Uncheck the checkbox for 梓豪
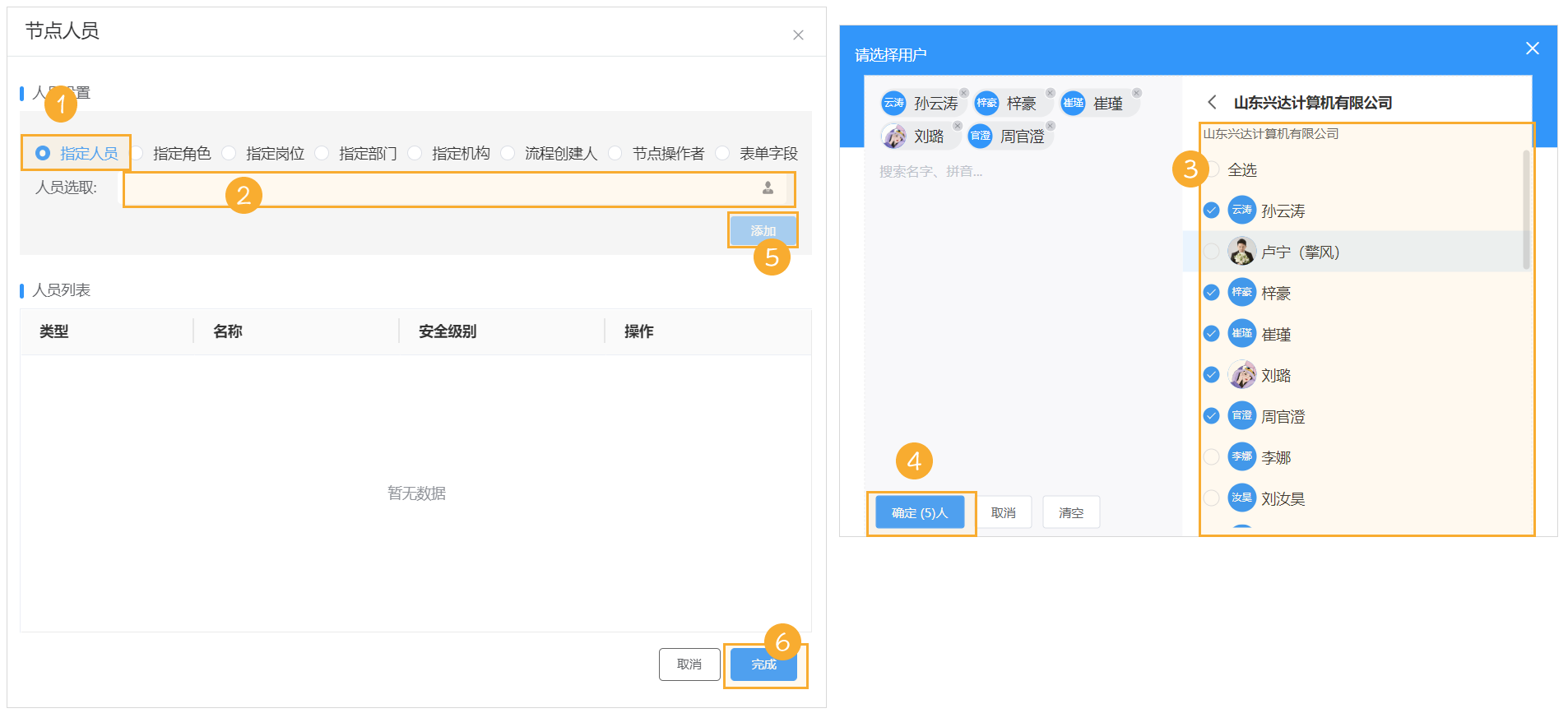The image size is (1568, 727). tap(1212, 293)
